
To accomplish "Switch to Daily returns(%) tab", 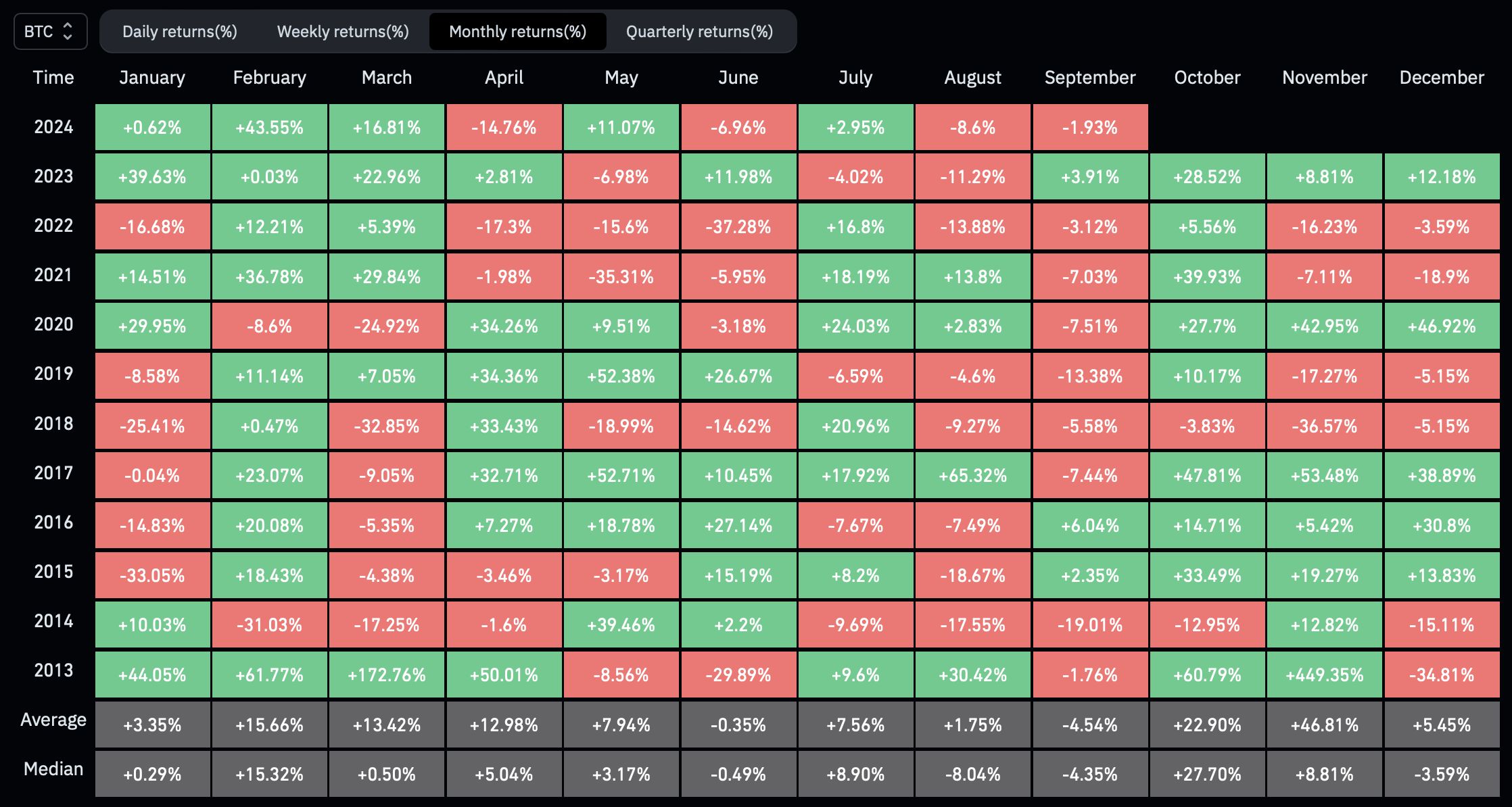I will pyautogui.click(x=179, y=32).
